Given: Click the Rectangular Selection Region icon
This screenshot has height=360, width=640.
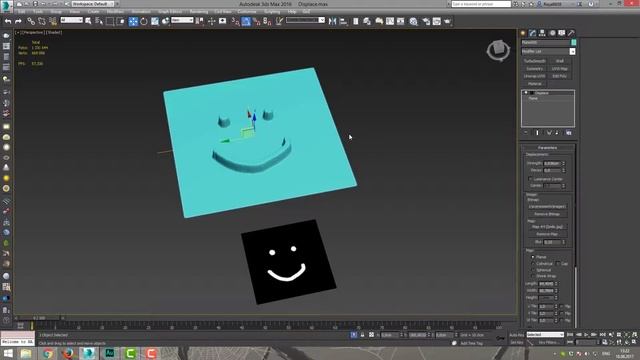Looking at the screenshot, I should coord(110,21).
